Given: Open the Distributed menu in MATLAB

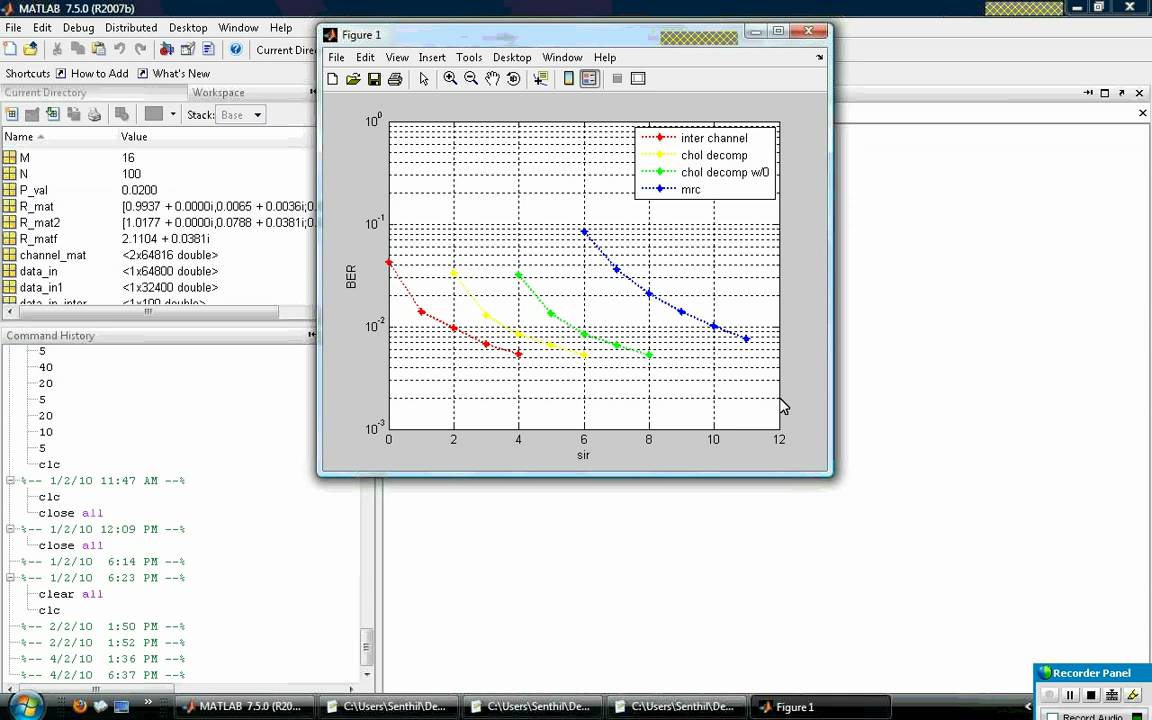Looking at the screenshot, I should point(131,28).
